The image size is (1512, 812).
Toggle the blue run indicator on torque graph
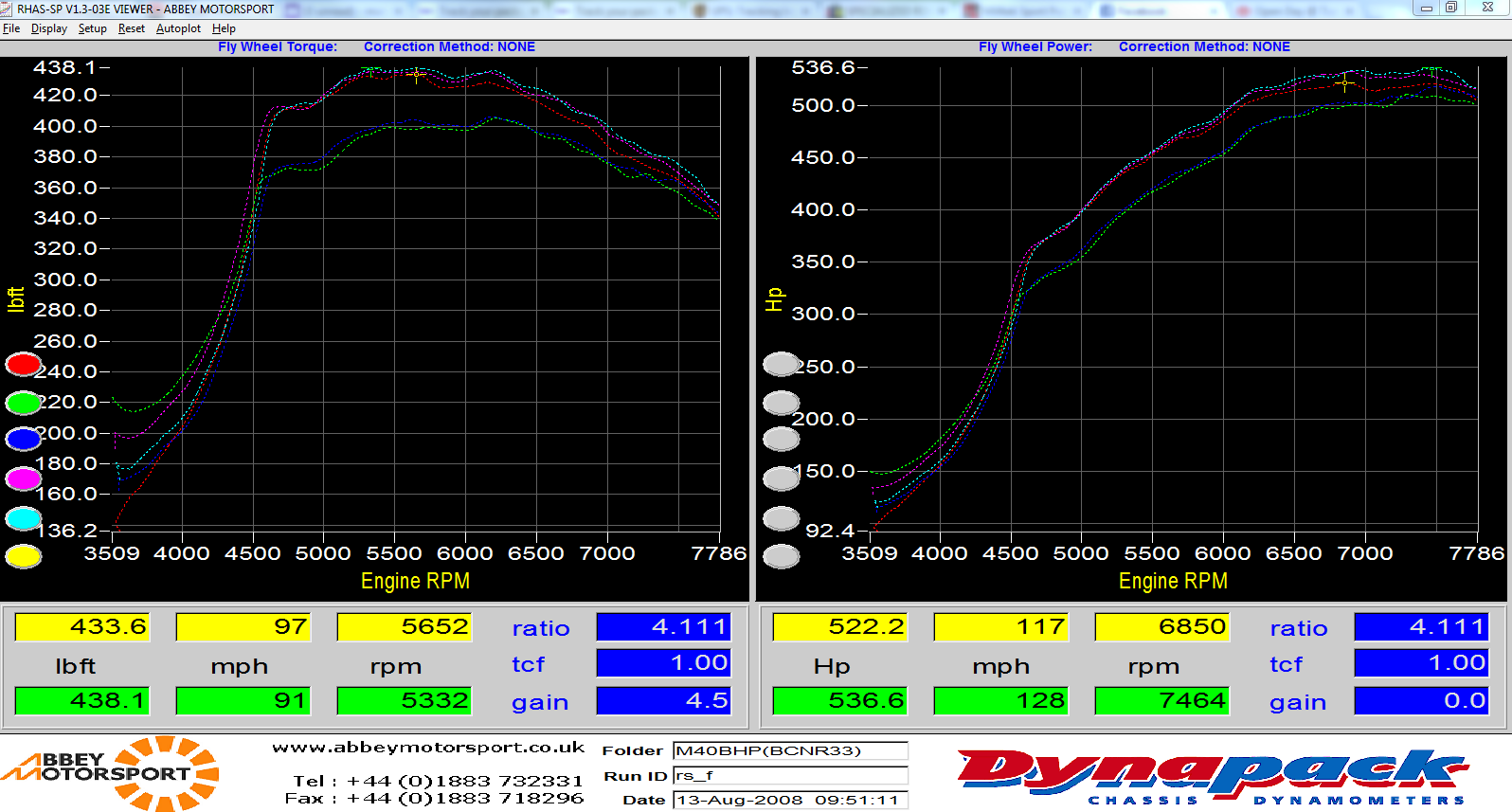24,439
